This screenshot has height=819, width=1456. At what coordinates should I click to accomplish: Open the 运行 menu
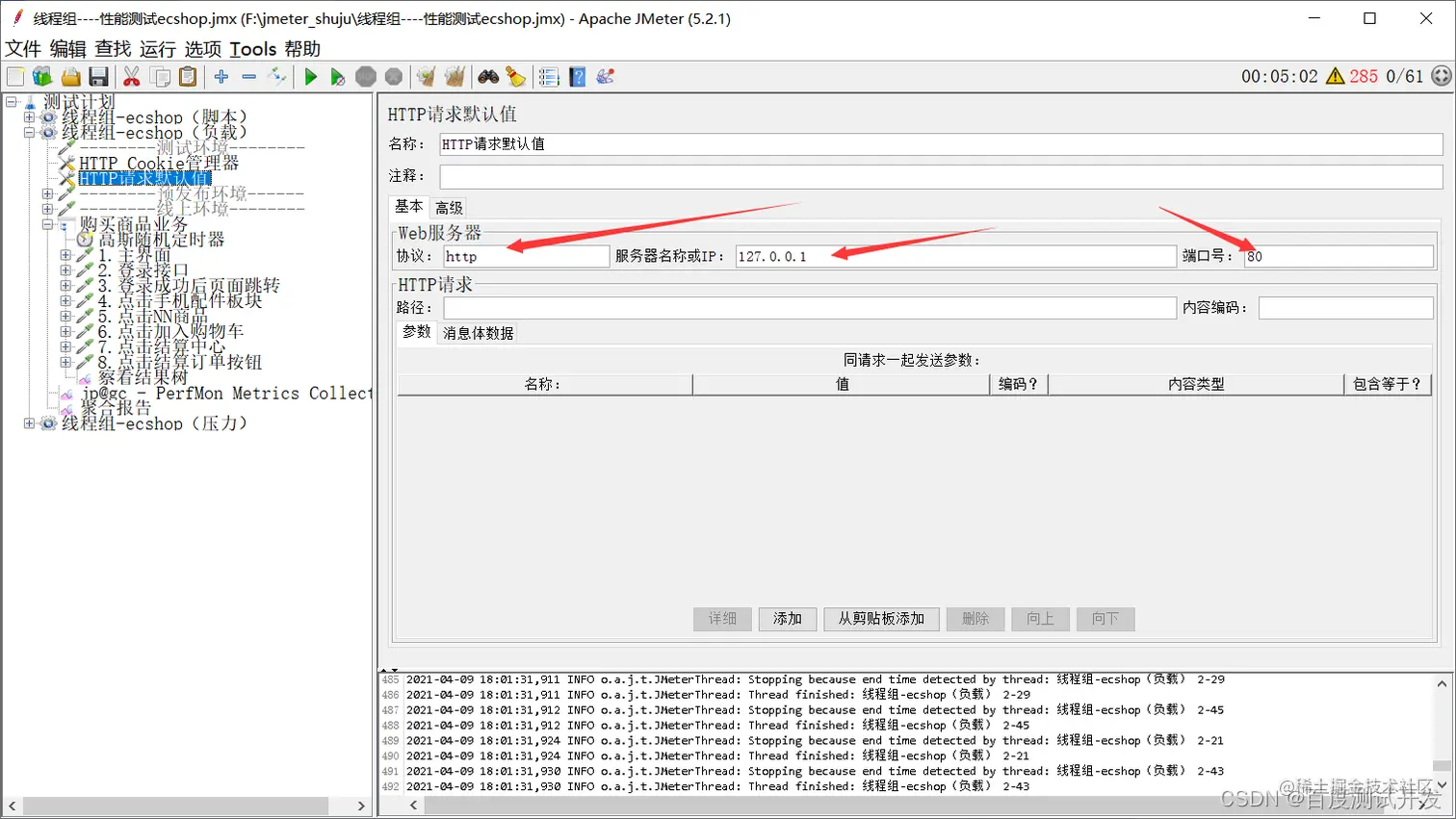[158, 49]
